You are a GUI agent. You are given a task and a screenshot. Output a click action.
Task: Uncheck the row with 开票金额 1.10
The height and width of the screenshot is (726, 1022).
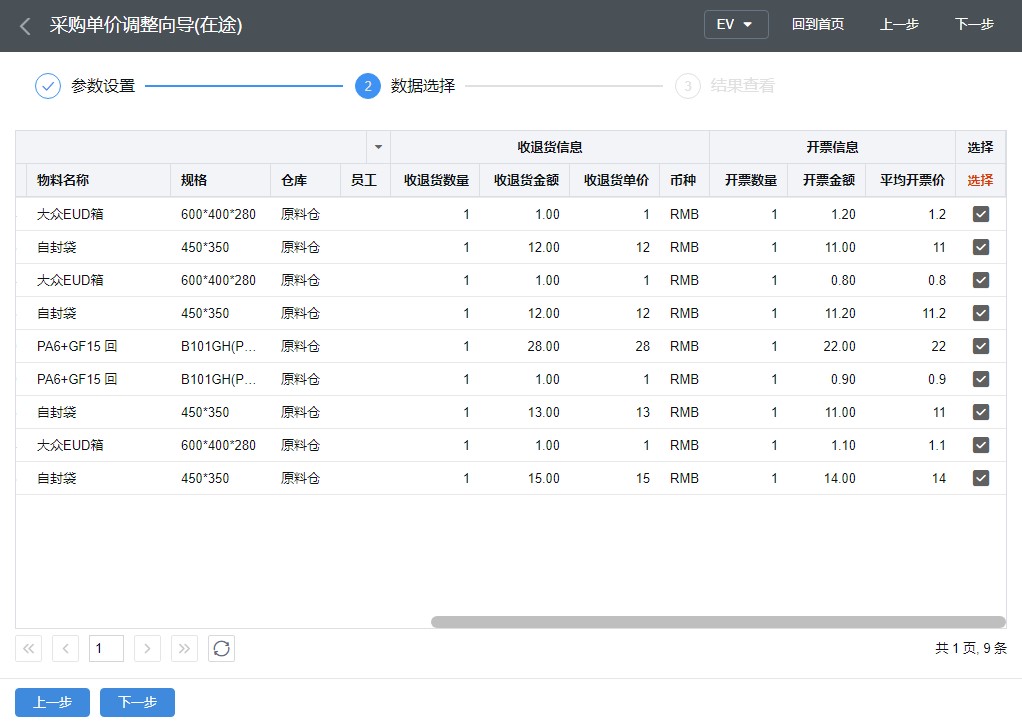tap(981, 445)
